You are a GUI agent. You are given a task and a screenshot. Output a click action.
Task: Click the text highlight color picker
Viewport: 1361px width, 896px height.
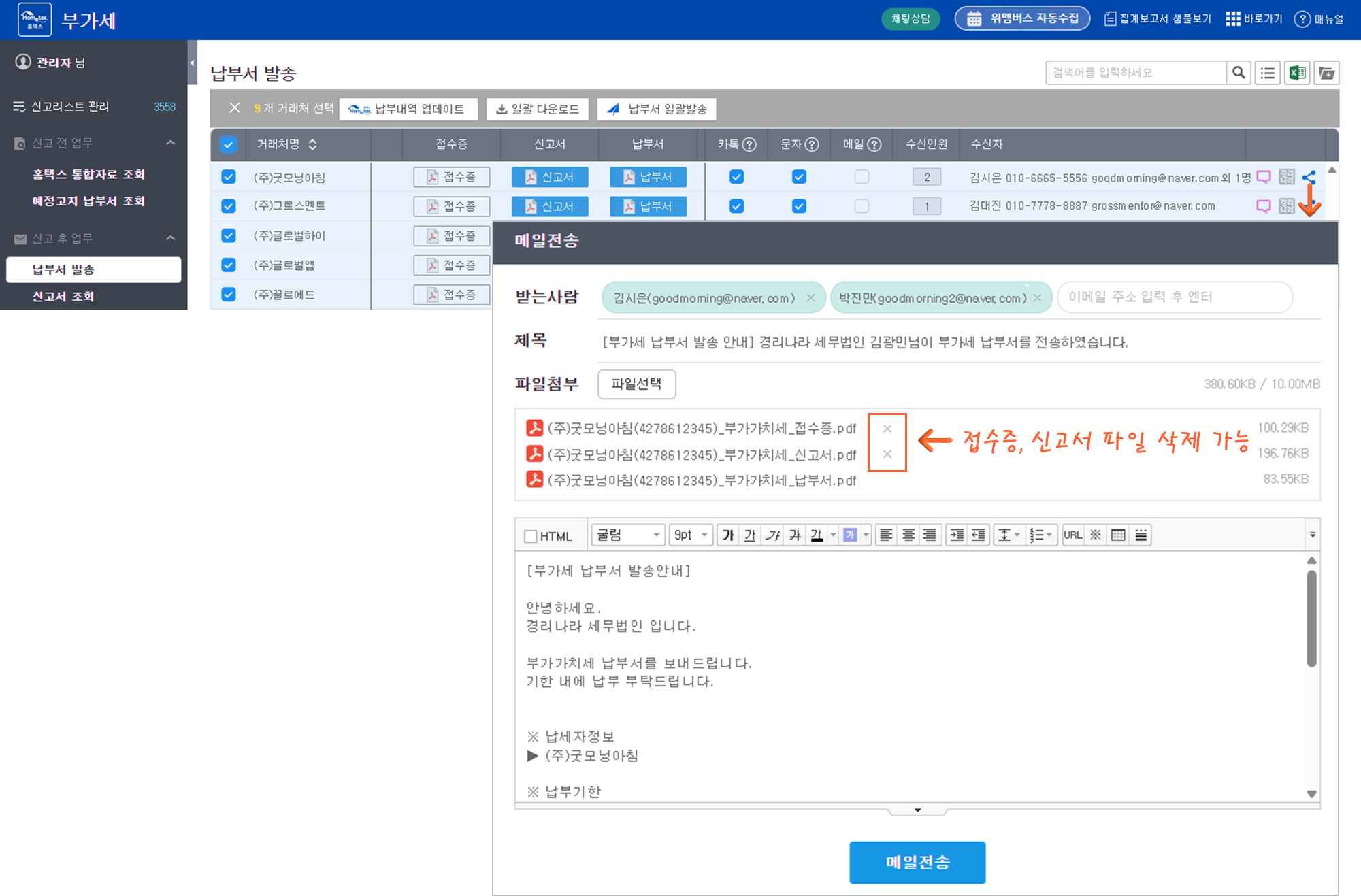(x=850, y=535)
